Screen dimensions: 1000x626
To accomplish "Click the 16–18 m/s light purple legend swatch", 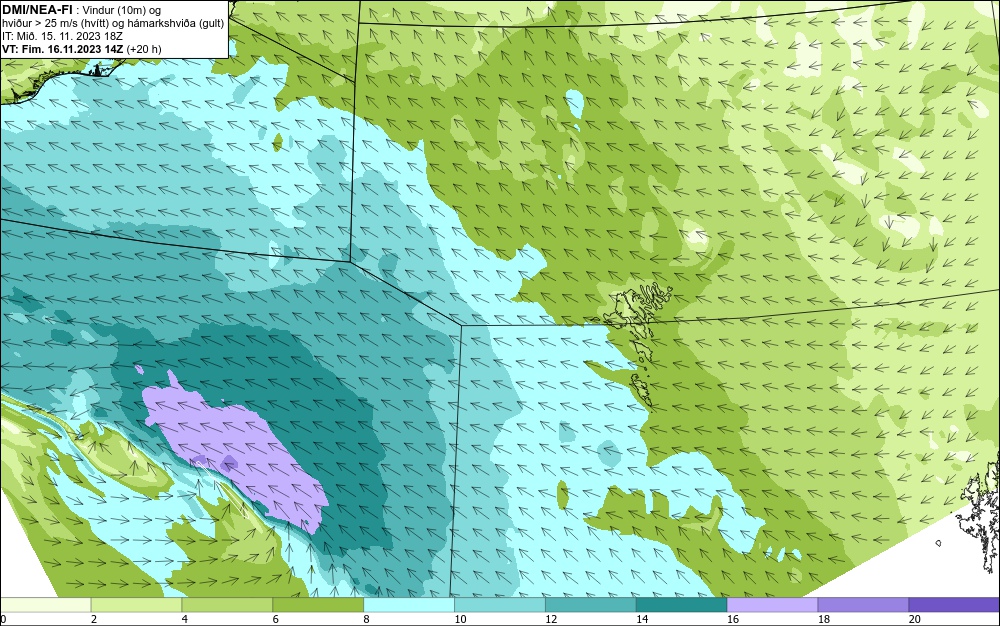I will [x=772, y=605].
